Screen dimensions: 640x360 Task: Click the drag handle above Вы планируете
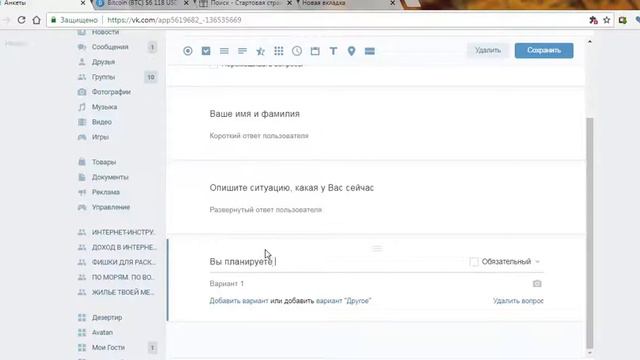377,248
